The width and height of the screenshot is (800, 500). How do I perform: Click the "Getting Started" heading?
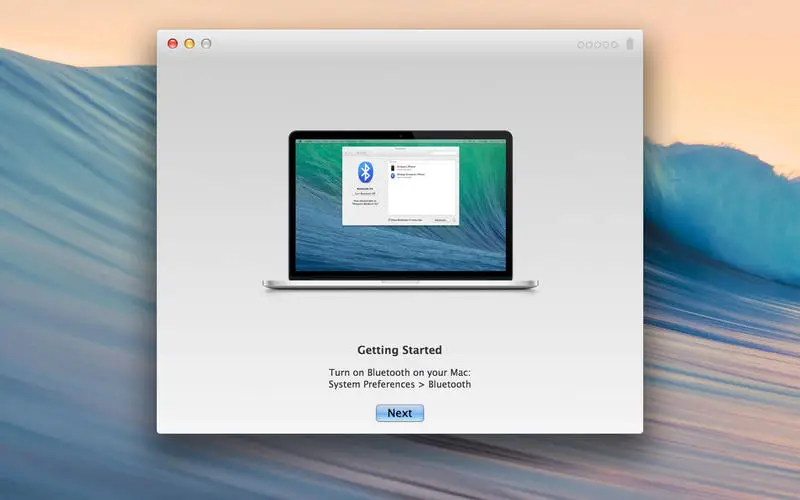pyautogui.click(x=399, y=350)
